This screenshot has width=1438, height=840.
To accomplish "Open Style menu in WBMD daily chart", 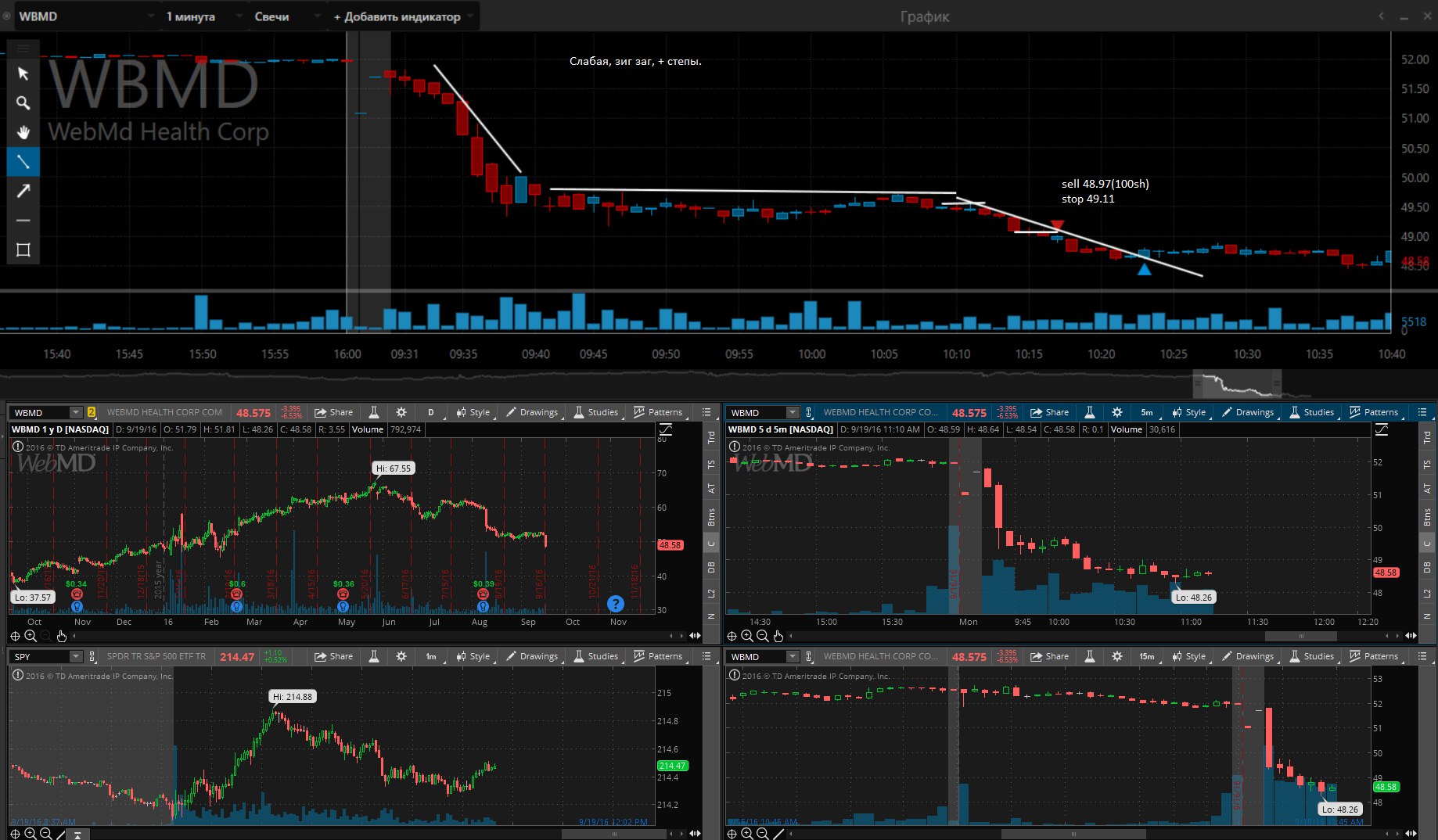I will click(x=474, y=412).
